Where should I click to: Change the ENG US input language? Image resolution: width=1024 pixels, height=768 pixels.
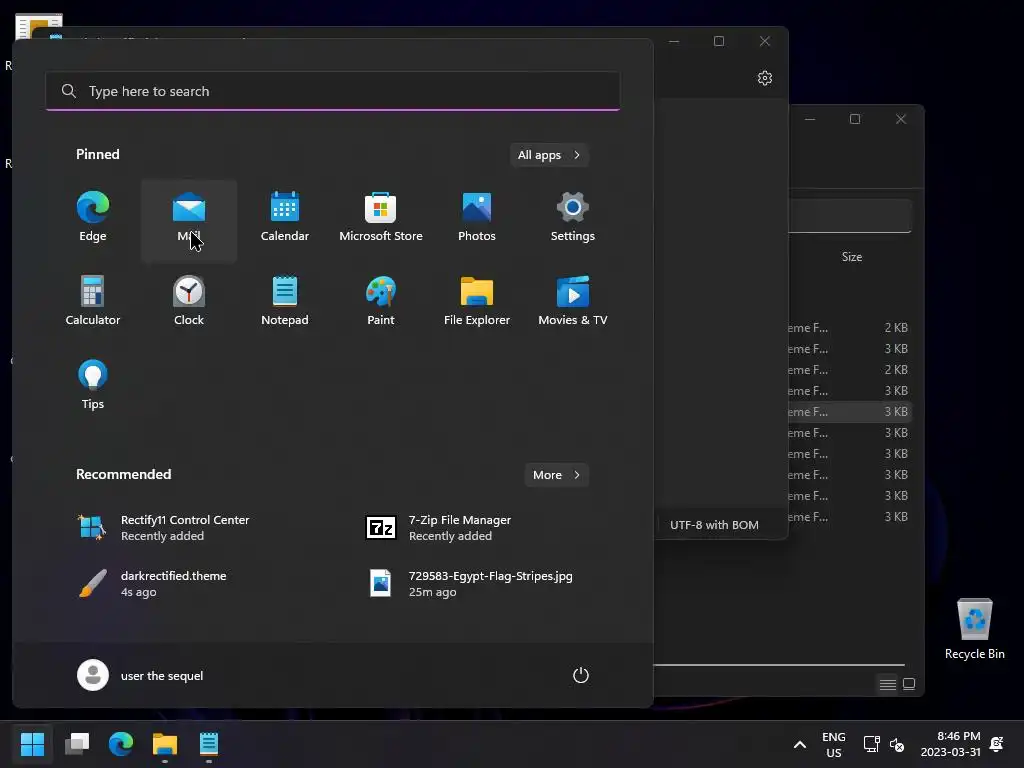[833, 744]
